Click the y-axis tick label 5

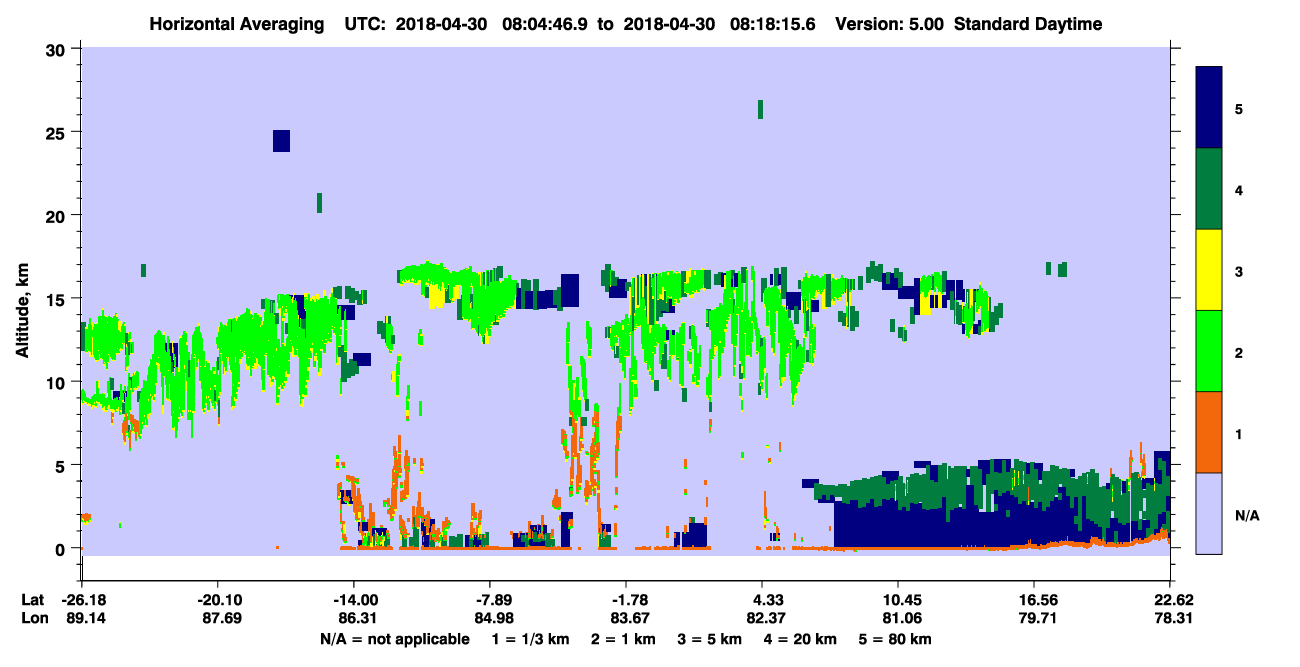coord(63,465)
